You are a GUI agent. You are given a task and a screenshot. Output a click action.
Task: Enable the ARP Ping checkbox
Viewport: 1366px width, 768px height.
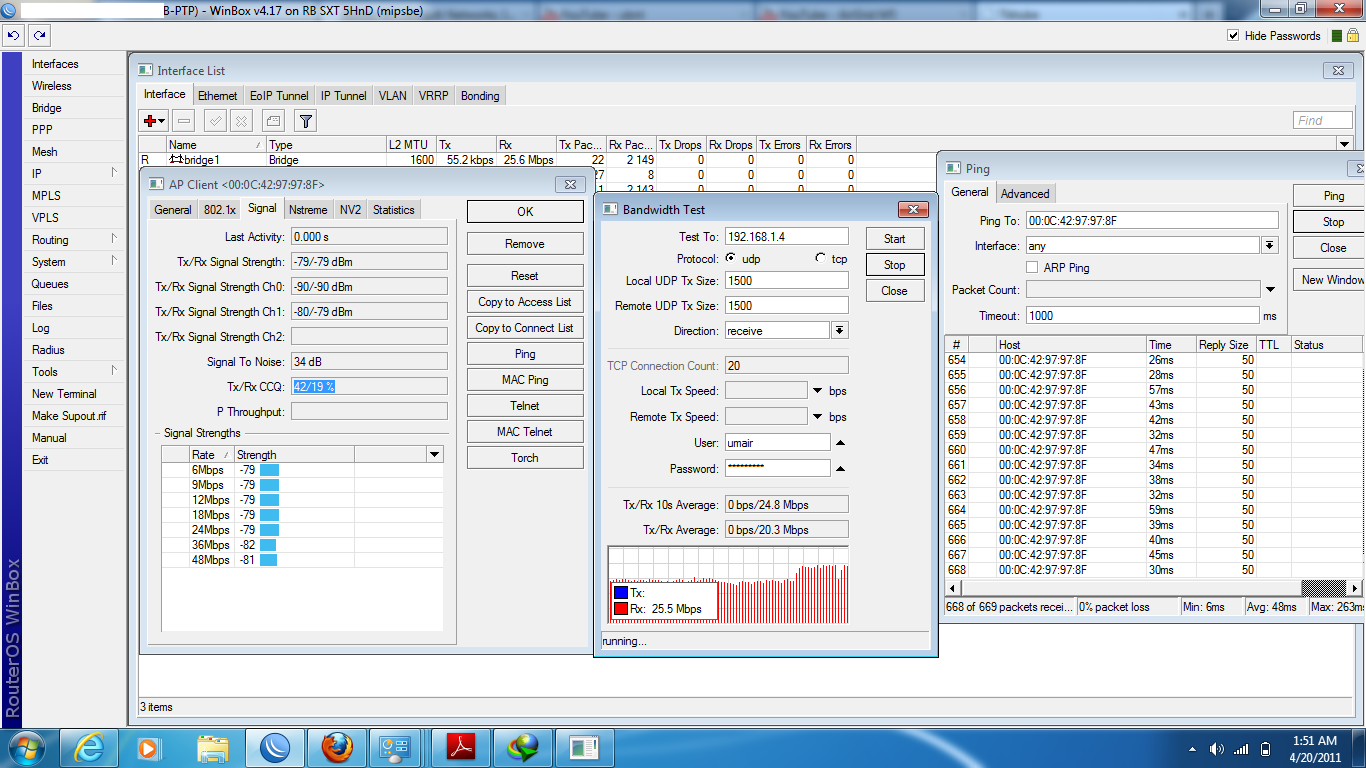click(1033, 268)
